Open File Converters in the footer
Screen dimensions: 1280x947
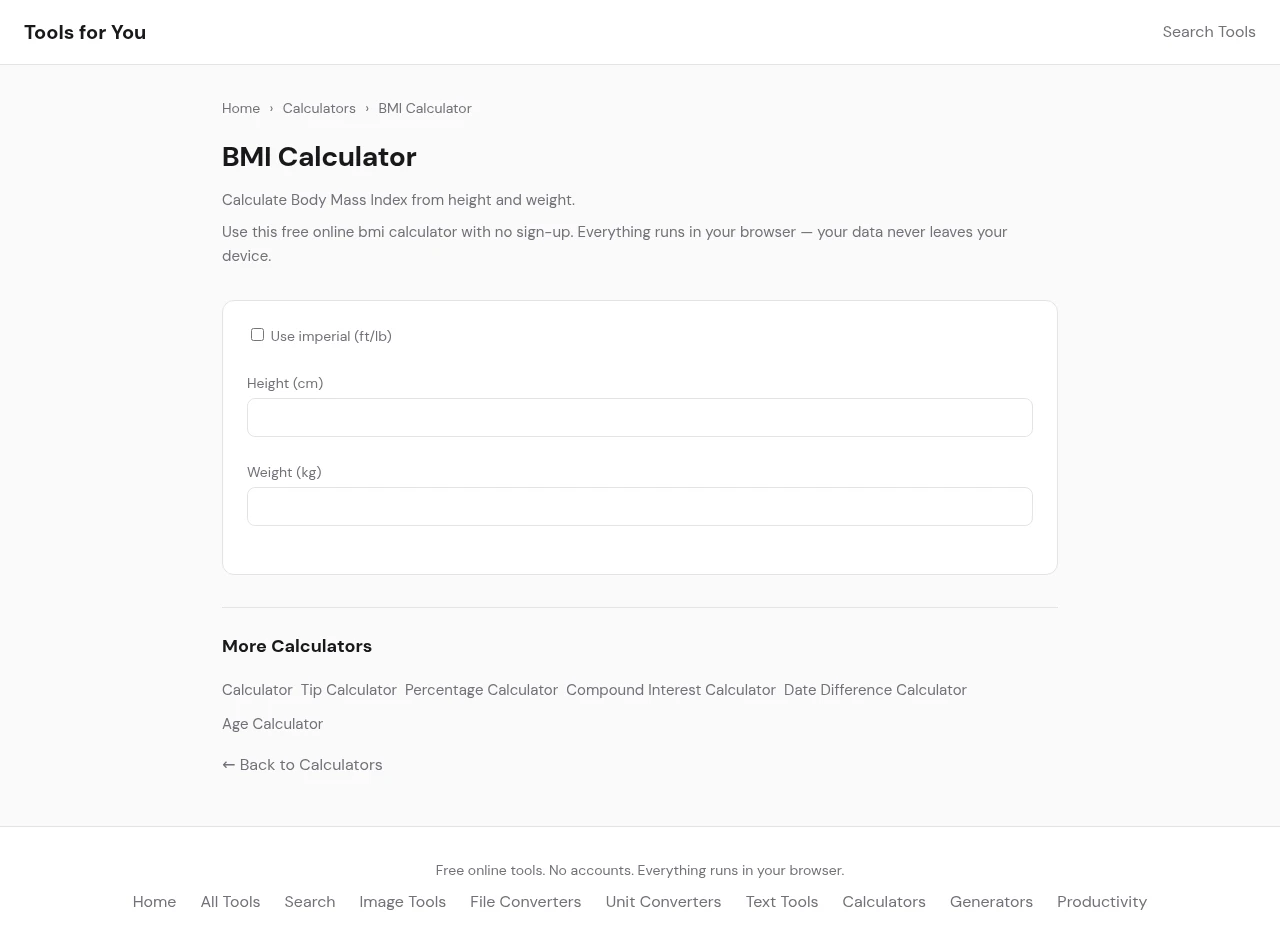[x=525, y=902]
